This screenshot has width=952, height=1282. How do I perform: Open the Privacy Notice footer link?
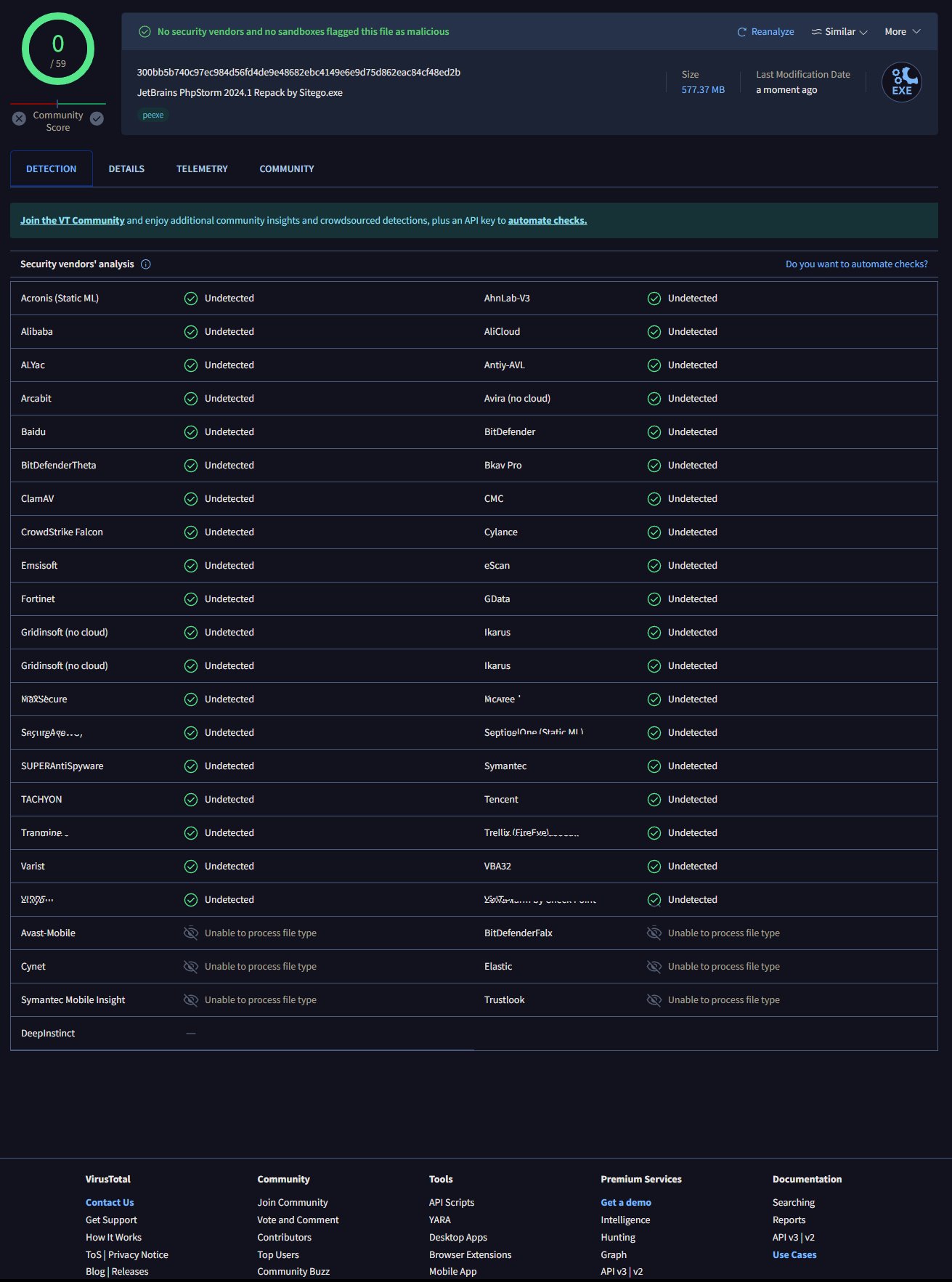coord(138,1255)
